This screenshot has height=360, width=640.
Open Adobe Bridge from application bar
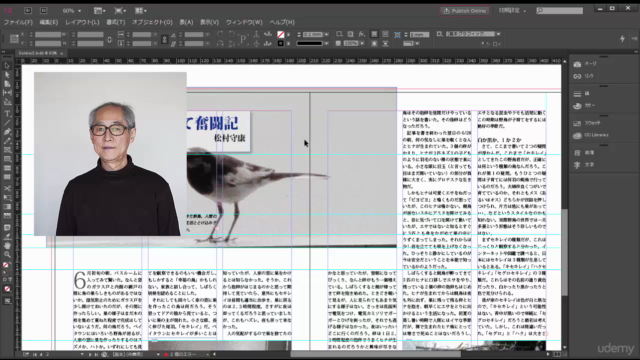[28, 11]
